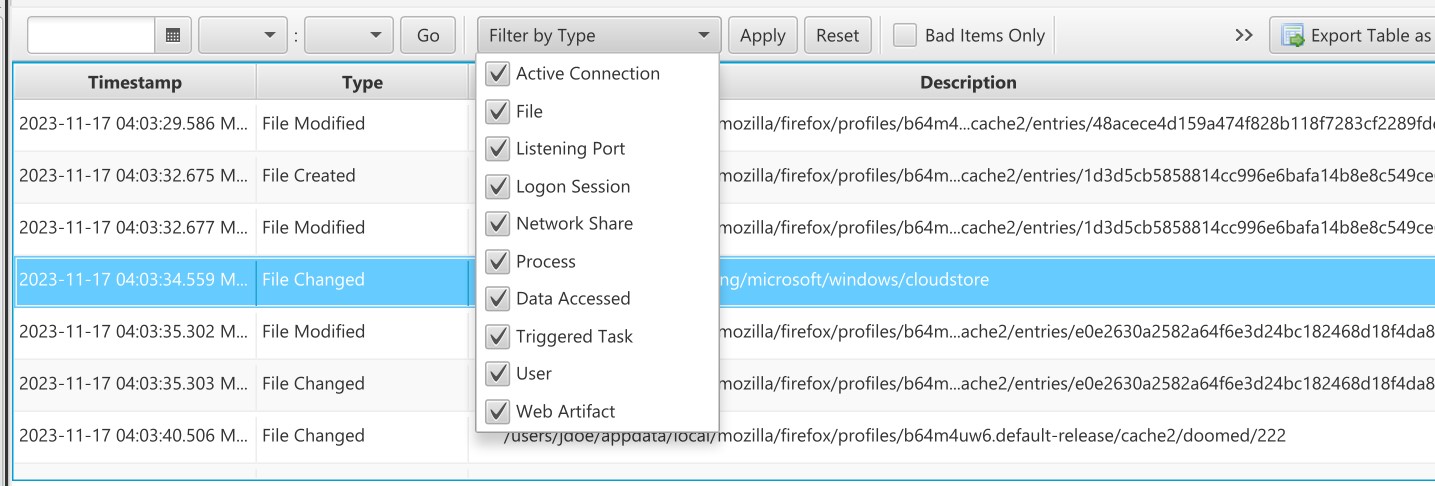Select Network Share in filter list
The image size is (1435, 486).
pos(574,223)
